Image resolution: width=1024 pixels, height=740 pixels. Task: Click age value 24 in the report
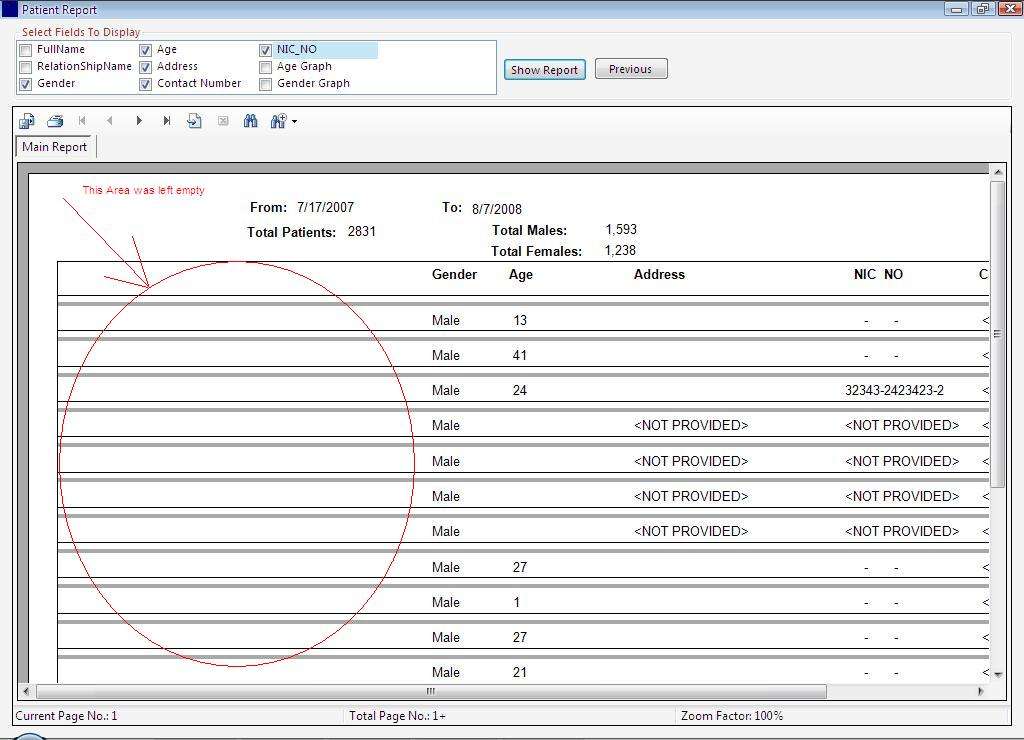pyautogui.click(x=520, y=391)
